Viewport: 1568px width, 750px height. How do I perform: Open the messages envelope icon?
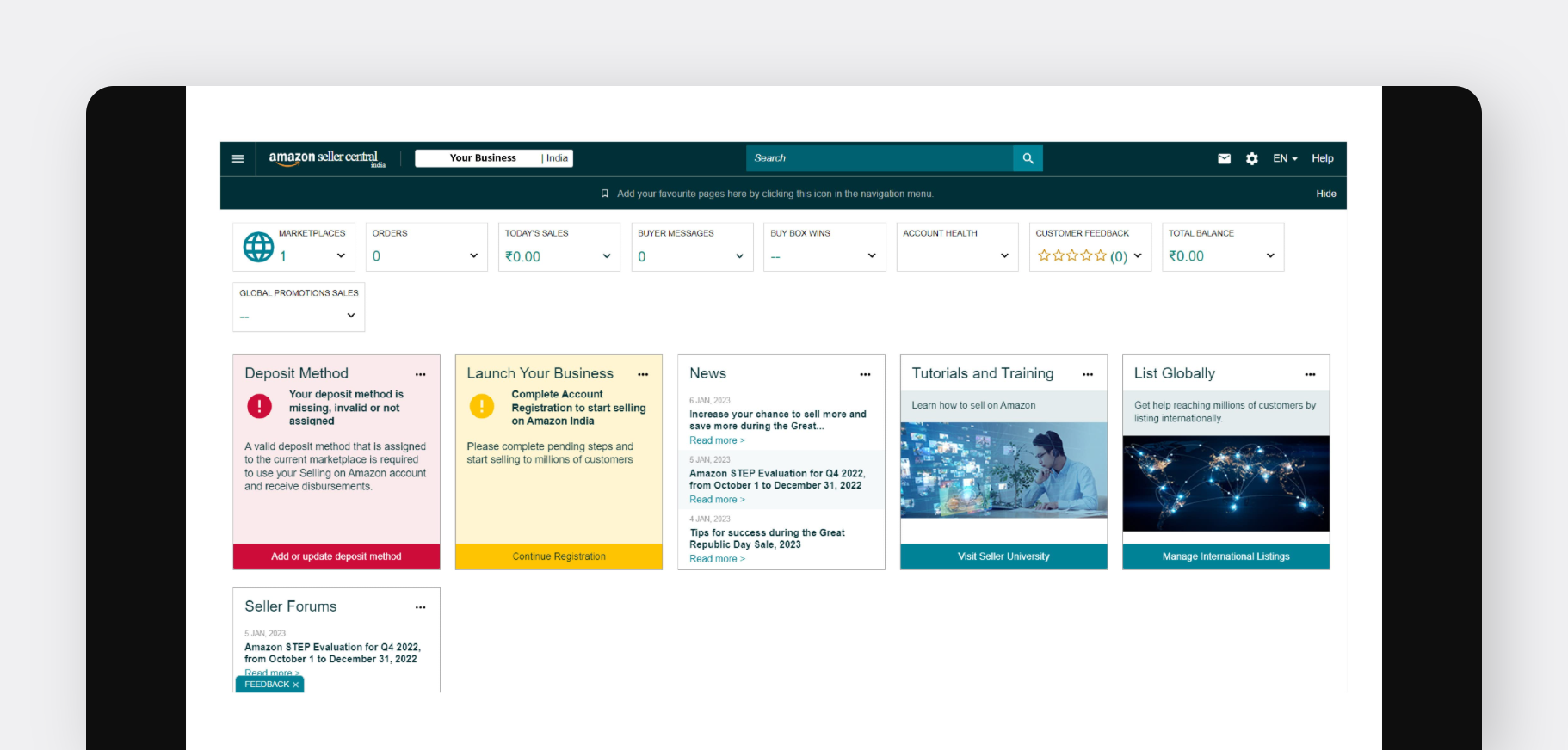[x=1224, y=158]
